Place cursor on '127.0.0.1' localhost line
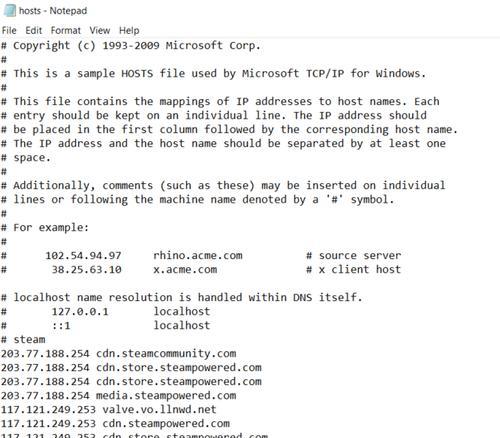The width and height of the screenshot is (500, 438). click(106, 311)
